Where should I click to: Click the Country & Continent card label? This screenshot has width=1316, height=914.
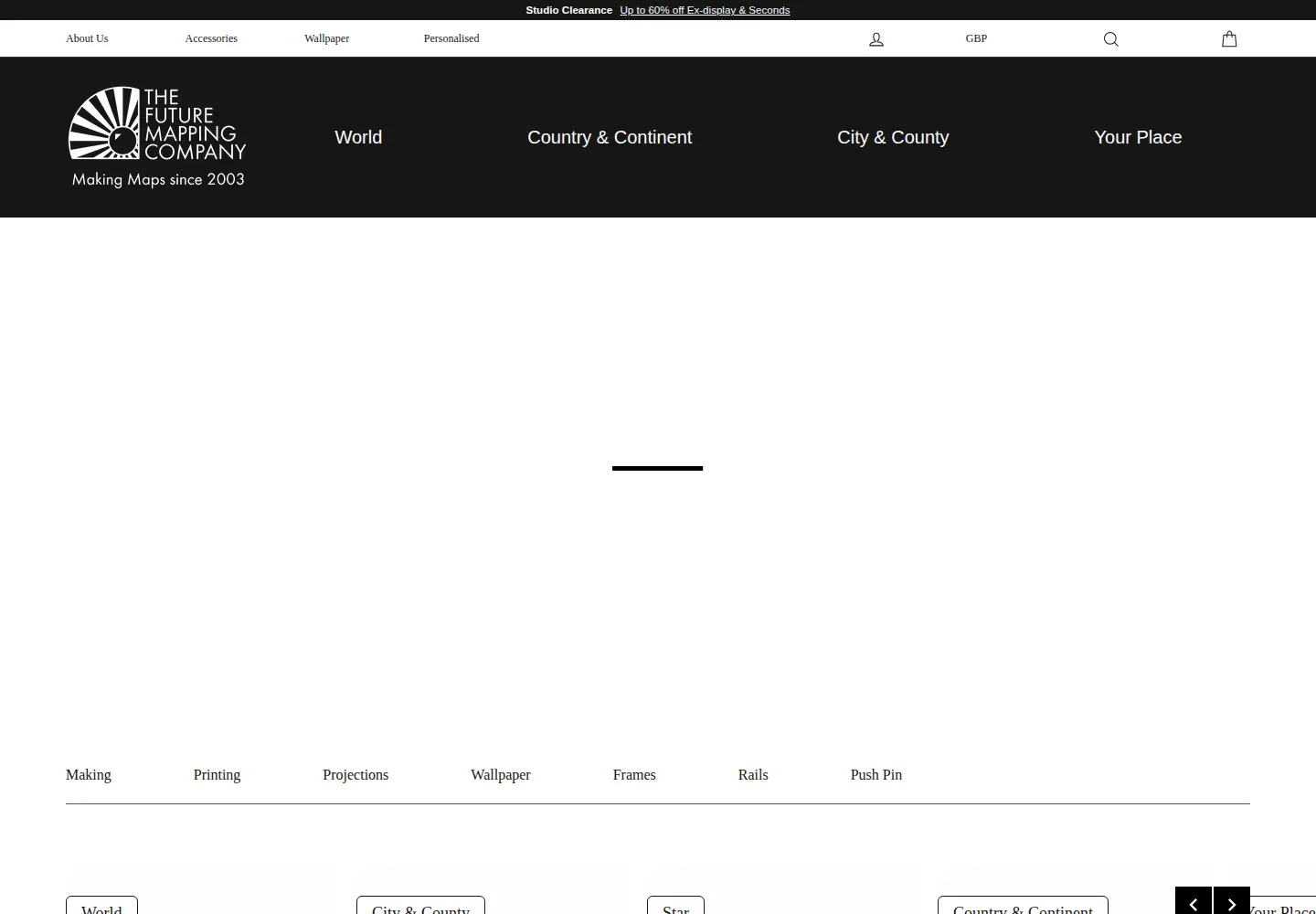point(1023,906)
